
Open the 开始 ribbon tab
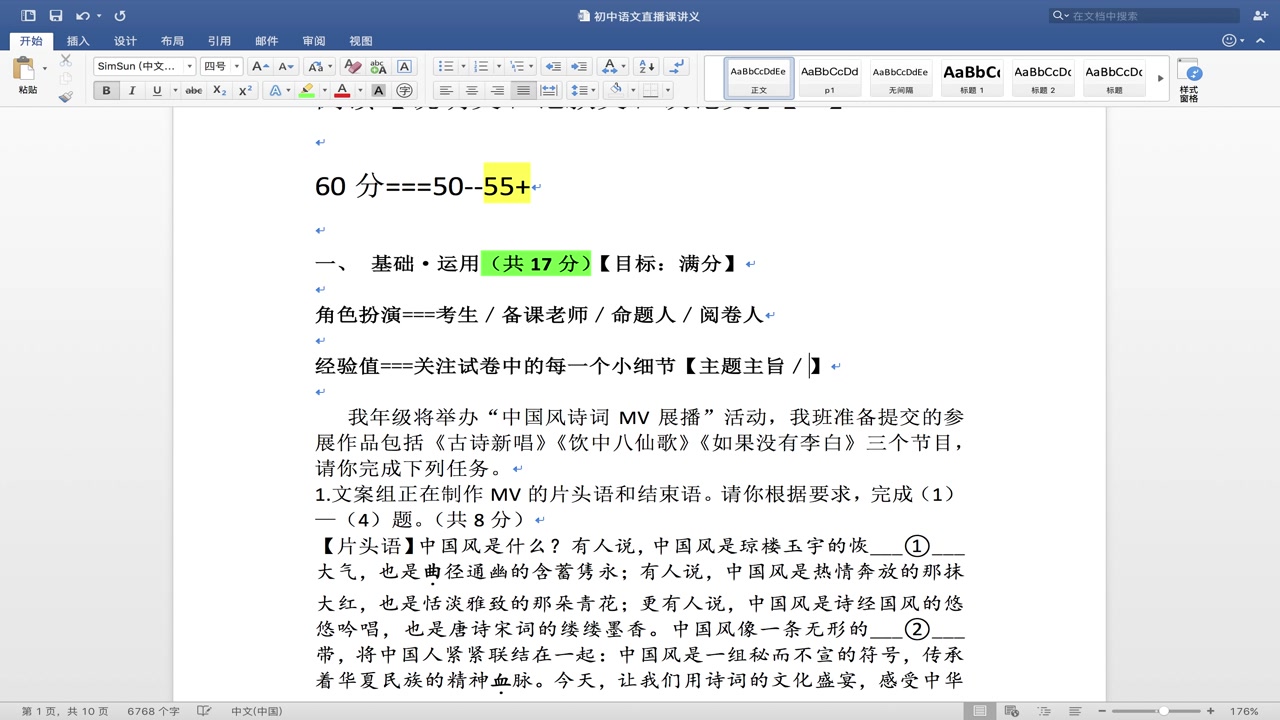click(31, 41)
